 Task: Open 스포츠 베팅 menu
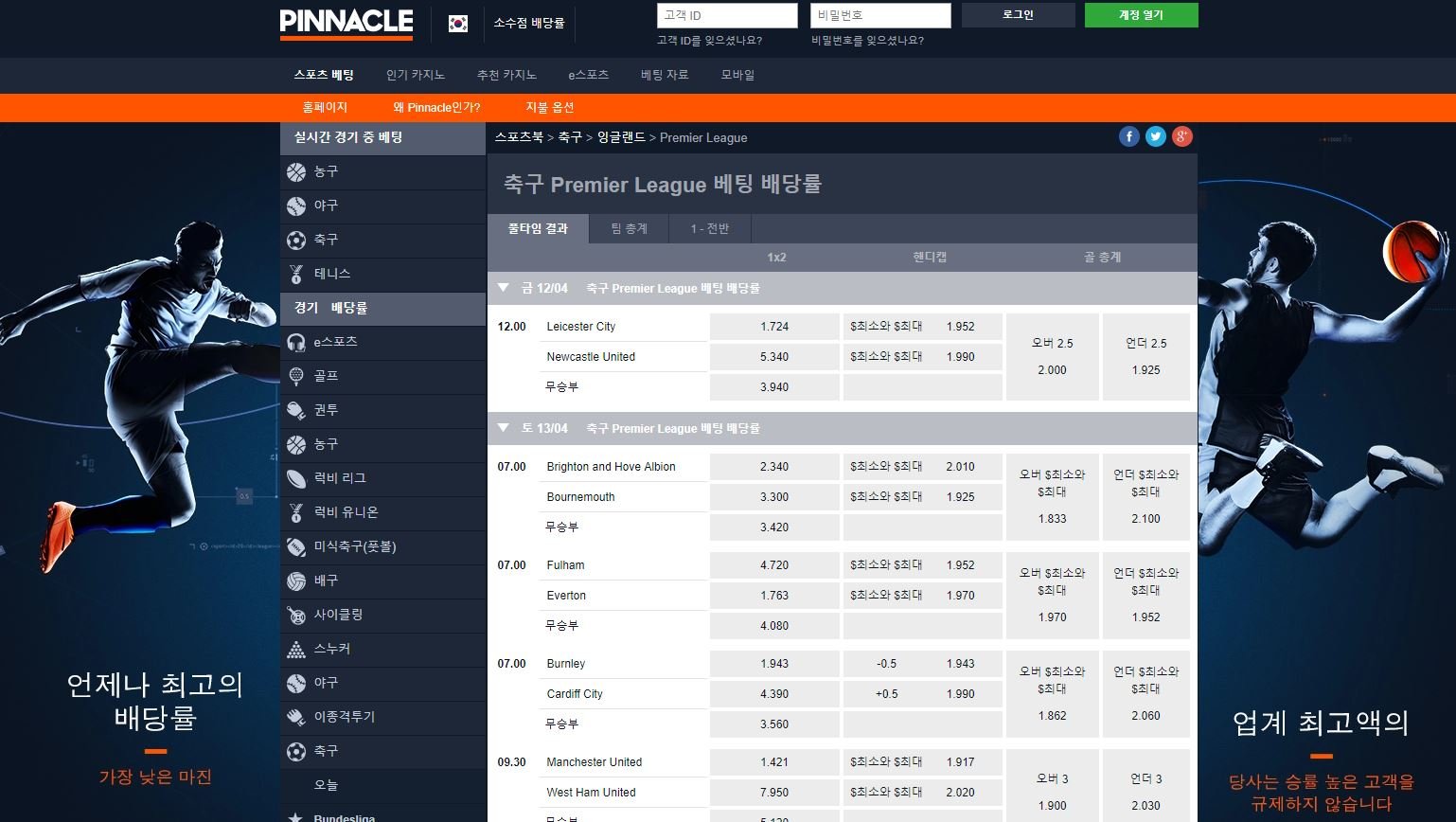tap(324, 75)
